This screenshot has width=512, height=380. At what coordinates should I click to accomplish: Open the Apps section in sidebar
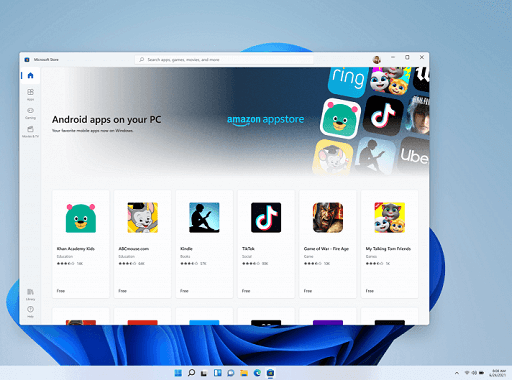pos(30,94)
